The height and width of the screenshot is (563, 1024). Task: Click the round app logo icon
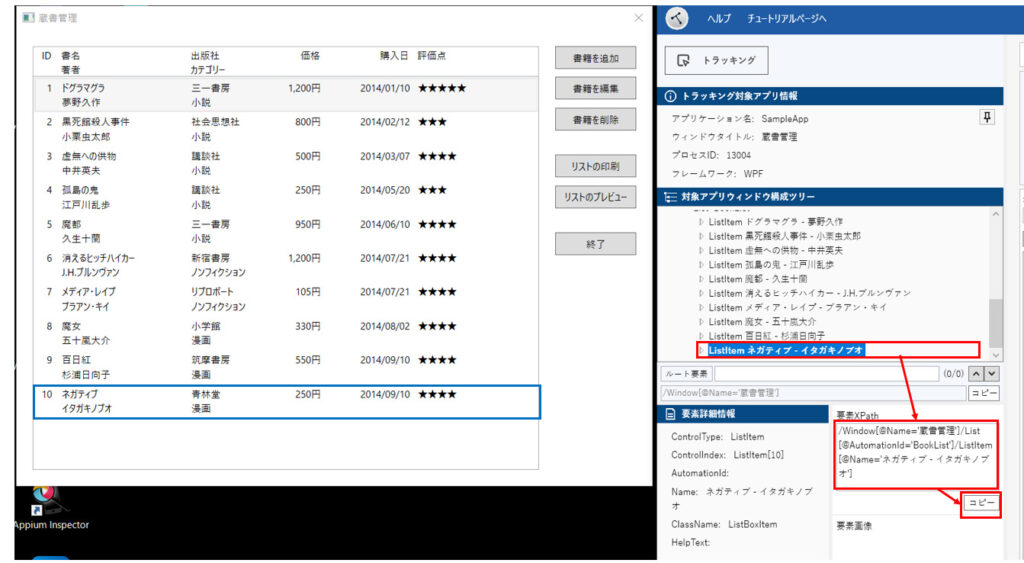pyautogui.click(x=679, y=19)
